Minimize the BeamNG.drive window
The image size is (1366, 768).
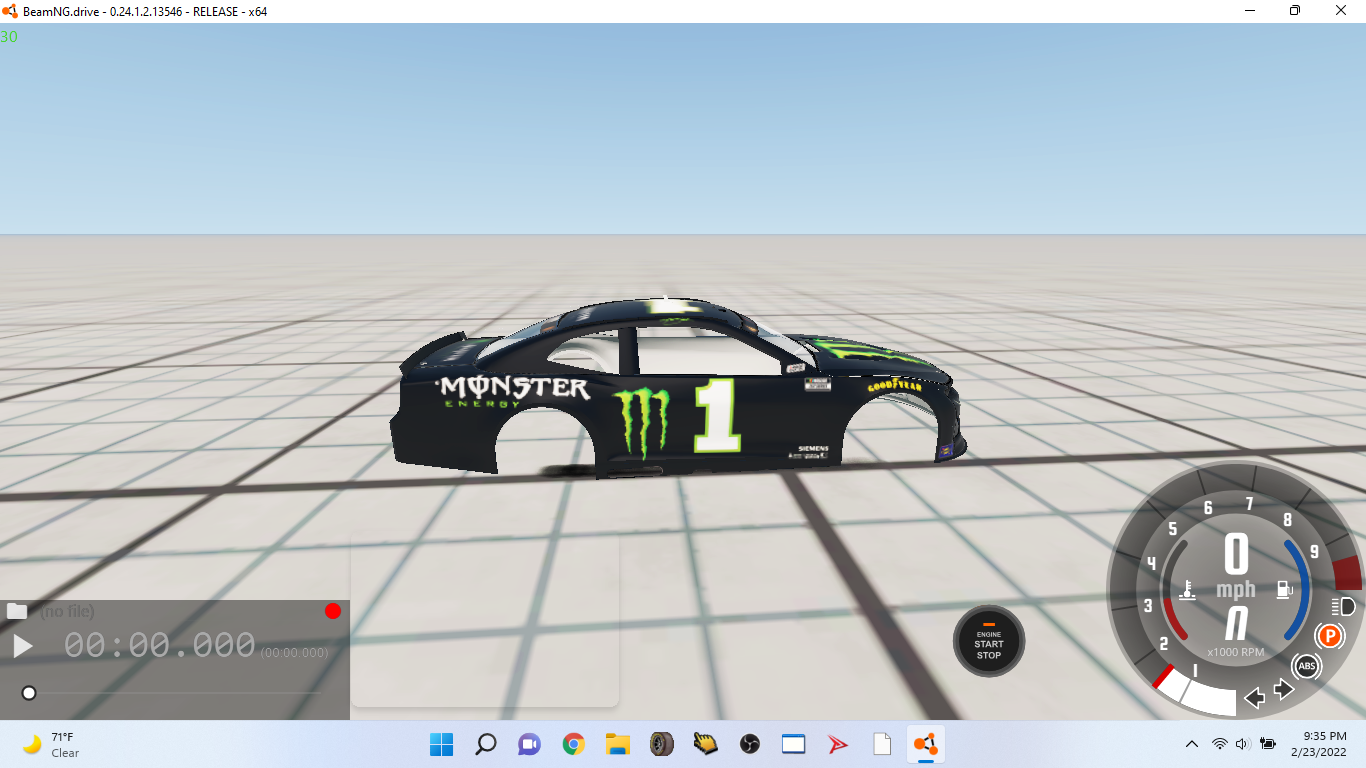coord(1250,11)
